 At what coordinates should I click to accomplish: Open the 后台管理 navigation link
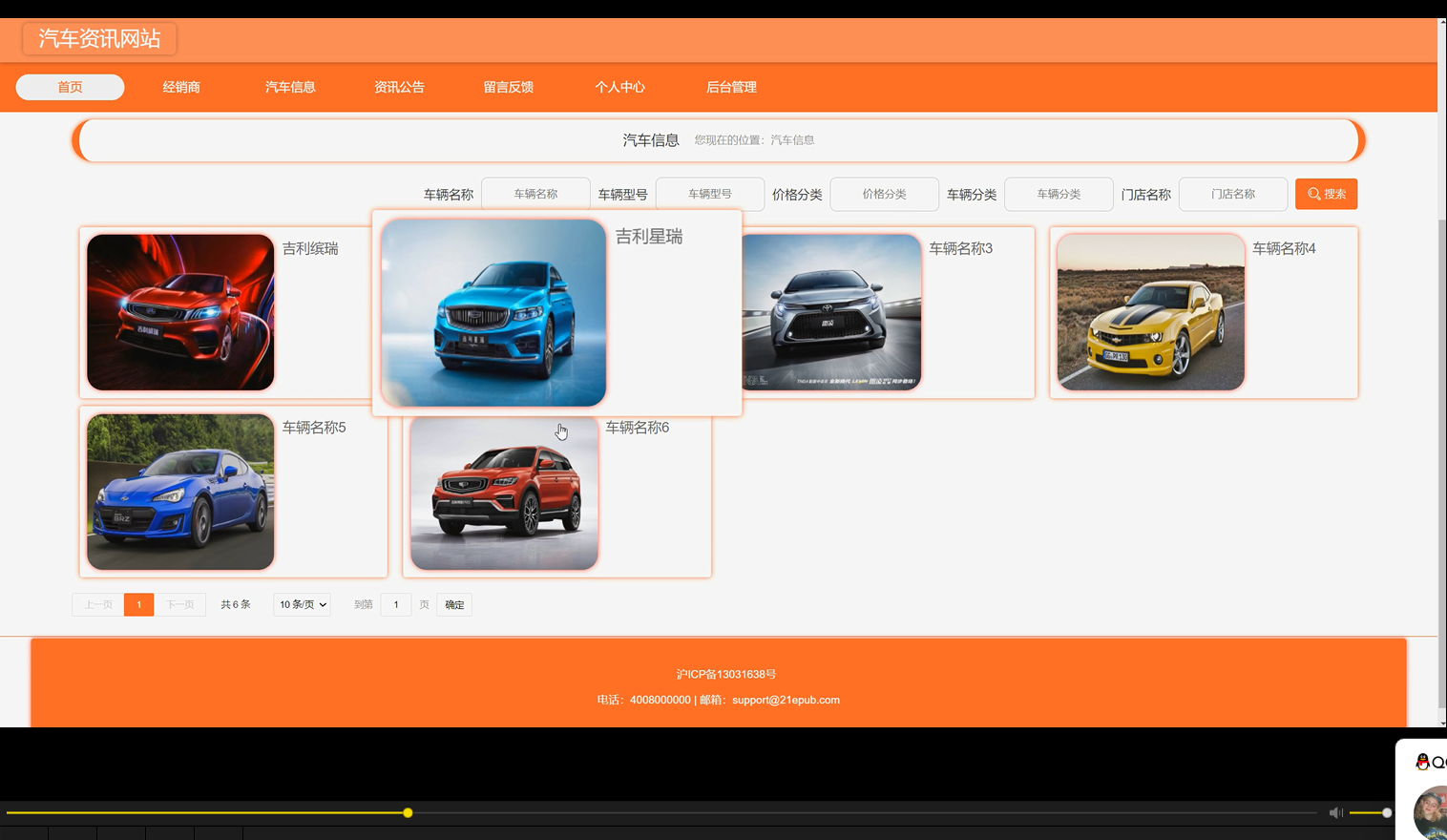[731, 87]
